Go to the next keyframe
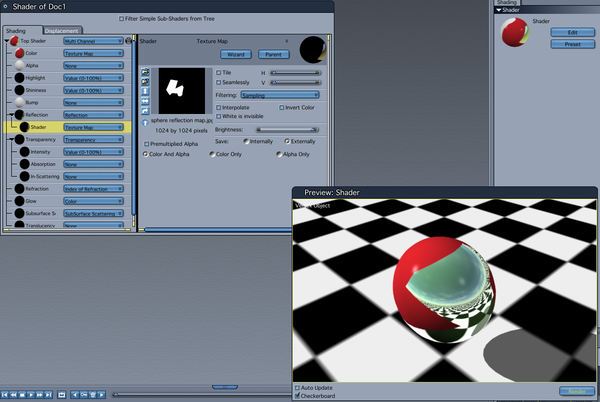The width and height of the screenshot is (600, 402). (x=101, y=394)
